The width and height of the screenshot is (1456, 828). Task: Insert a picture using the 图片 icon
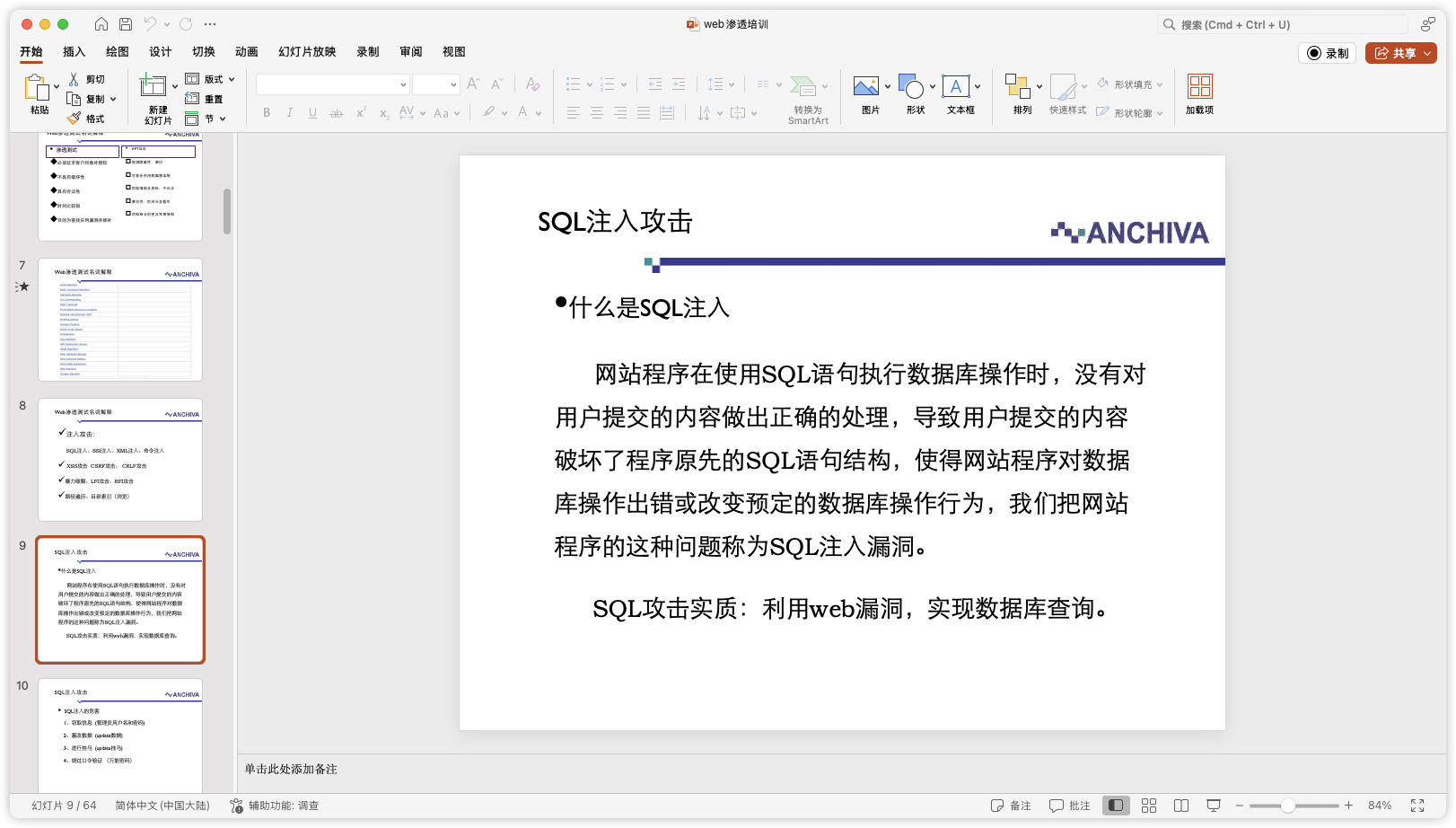[x=865, y=87]
